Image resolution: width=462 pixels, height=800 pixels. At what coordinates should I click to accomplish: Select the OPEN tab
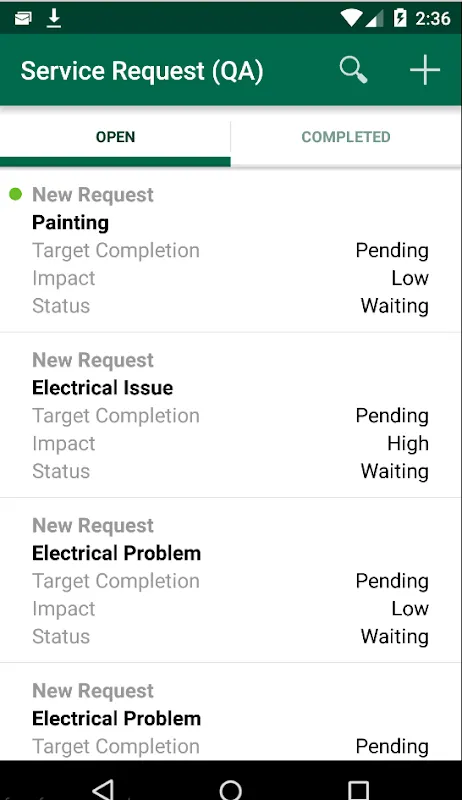[x=115, y=137]
